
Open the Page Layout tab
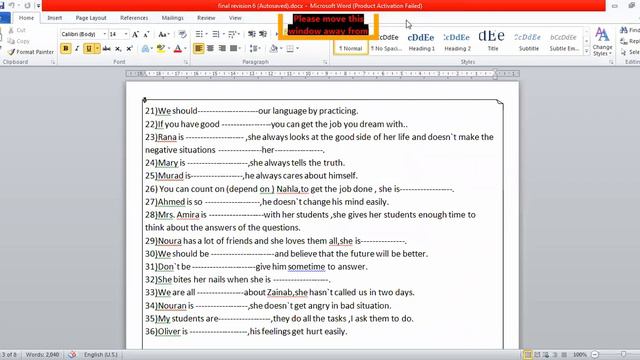(x=91, y=18)
